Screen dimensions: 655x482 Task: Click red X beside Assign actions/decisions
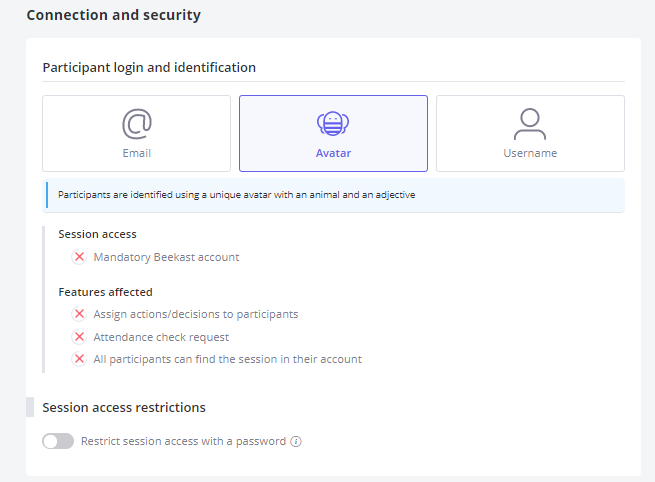pos(79,314)
